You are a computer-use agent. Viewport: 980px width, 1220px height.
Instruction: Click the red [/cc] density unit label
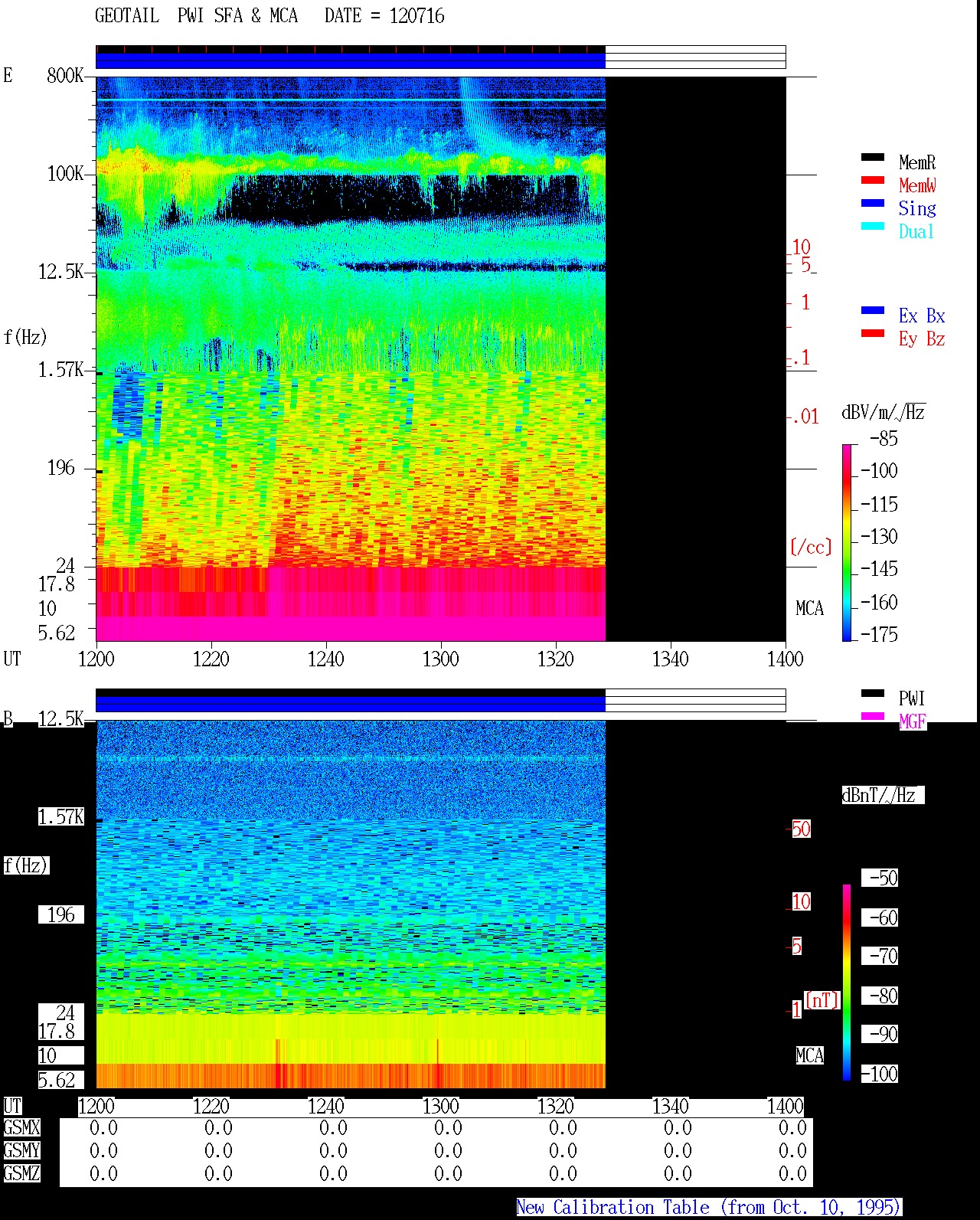point(811,547)
